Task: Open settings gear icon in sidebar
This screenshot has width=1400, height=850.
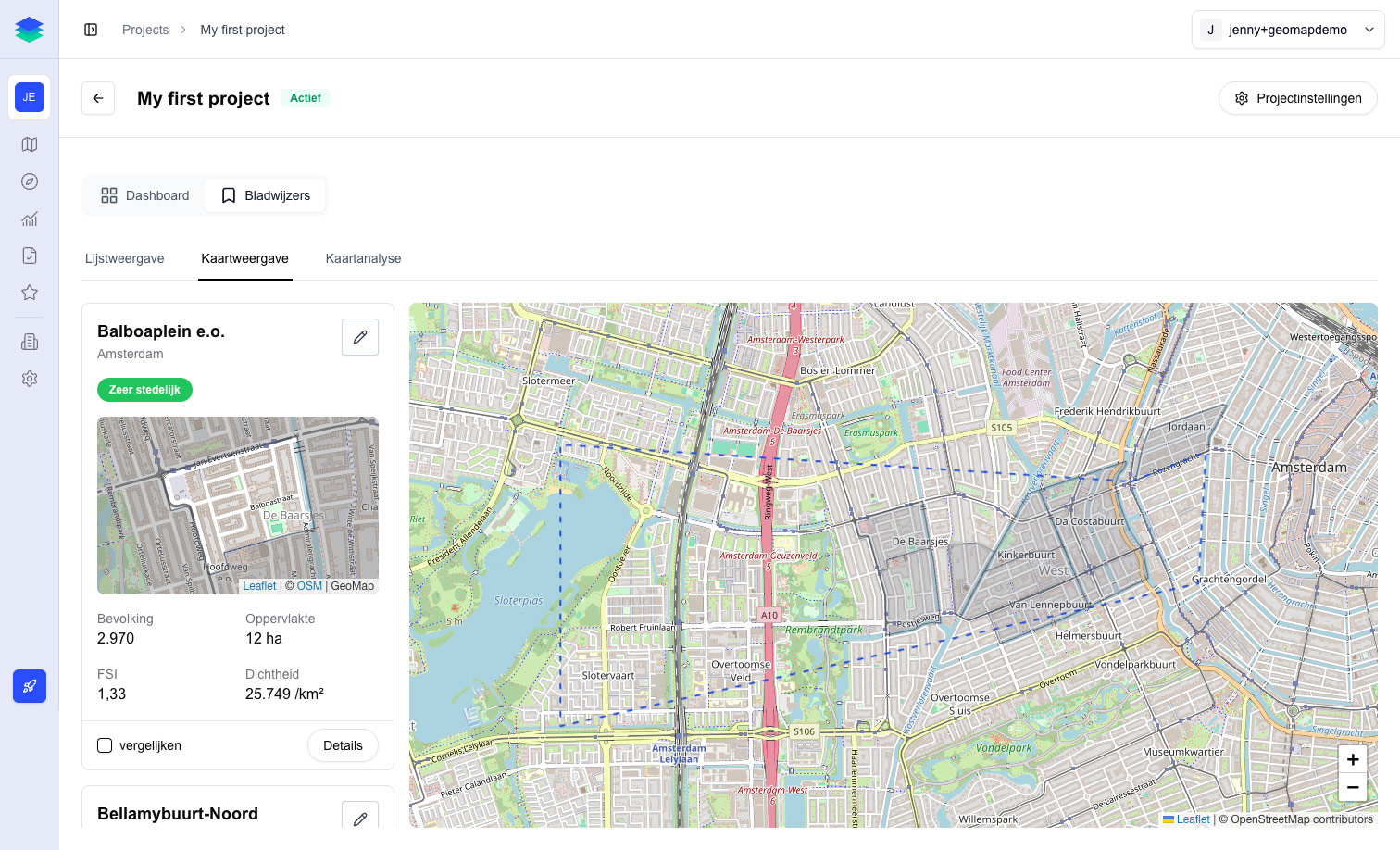Action: pyautogui.click(x=30, y=379)
